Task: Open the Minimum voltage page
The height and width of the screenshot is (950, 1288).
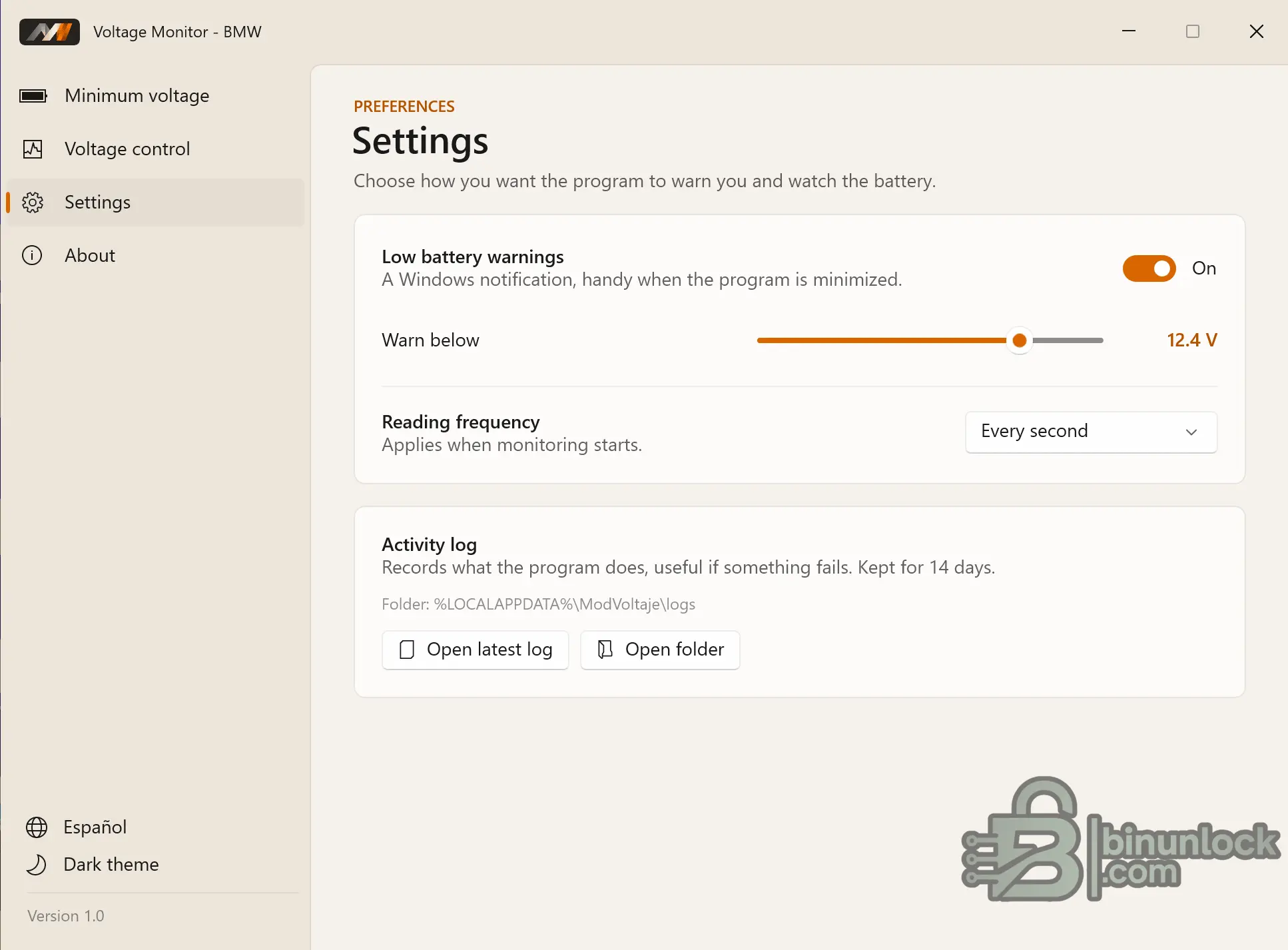Action: point(155,96)
